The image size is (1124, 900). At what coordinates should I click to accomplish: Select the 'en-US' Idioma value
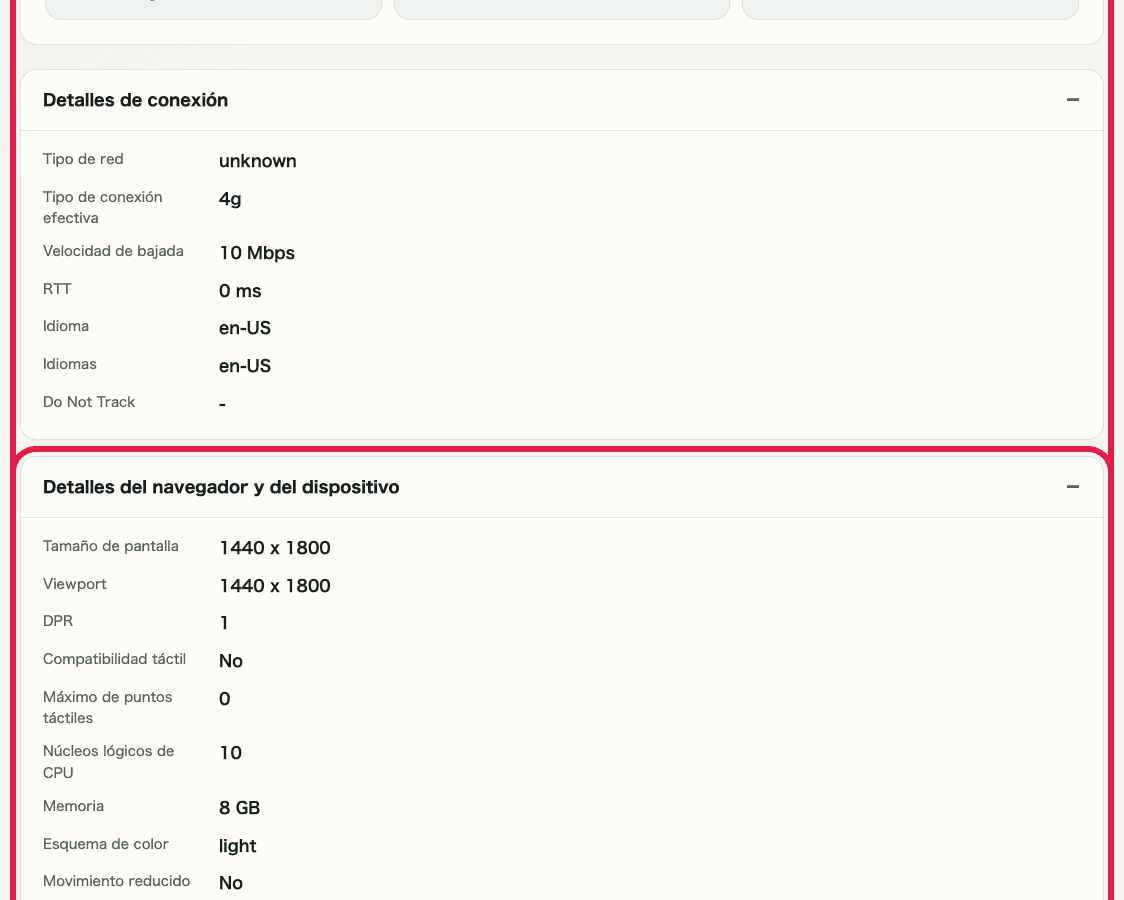(x=244, y=328)
